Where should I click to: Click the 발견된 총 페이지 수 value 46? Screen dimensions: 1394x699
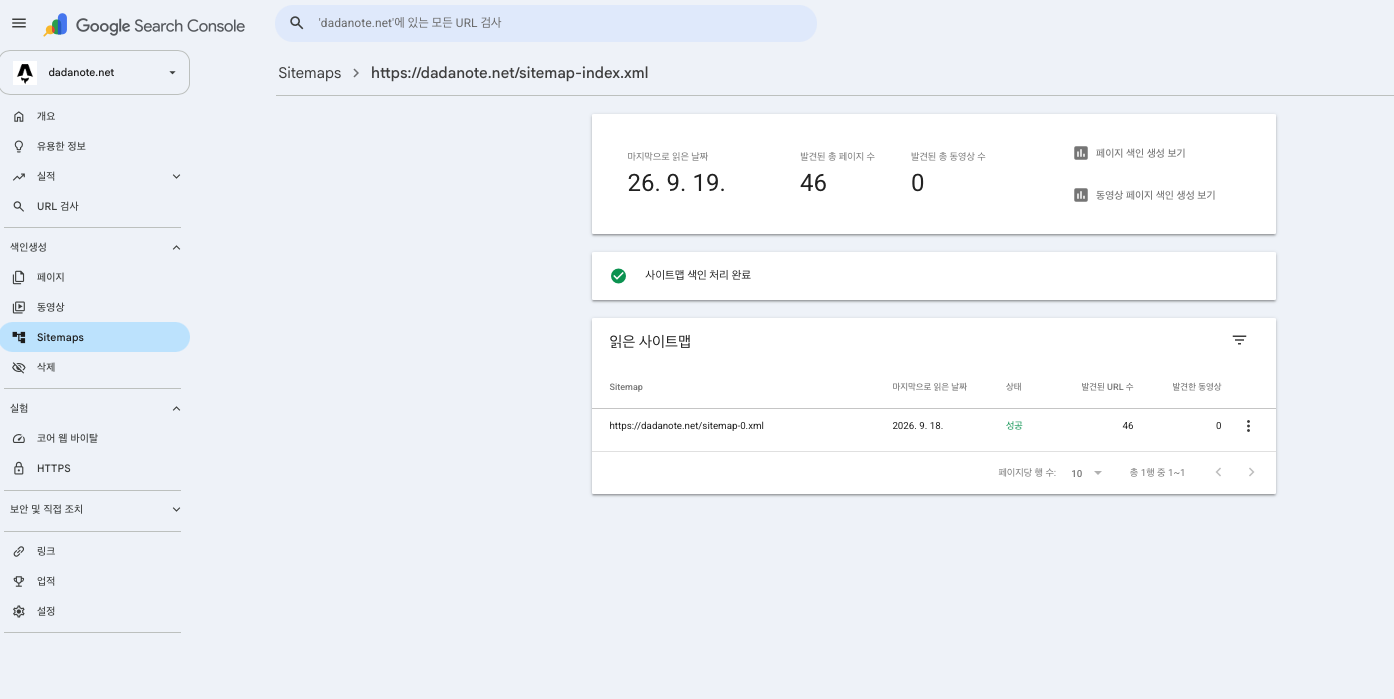click(x=813, y=183)
